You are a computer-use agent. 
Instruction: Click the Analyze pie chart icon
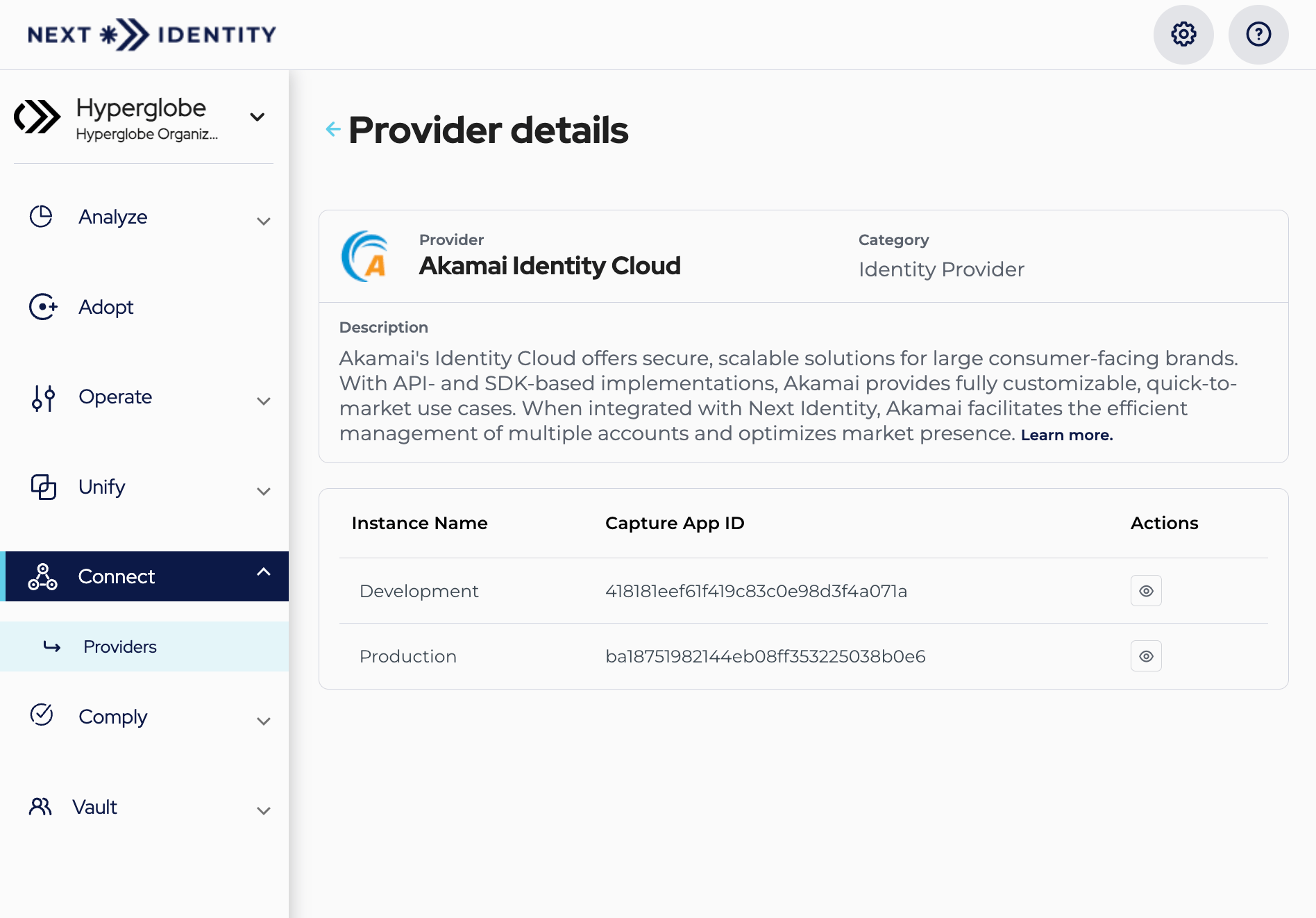(41, 216)
